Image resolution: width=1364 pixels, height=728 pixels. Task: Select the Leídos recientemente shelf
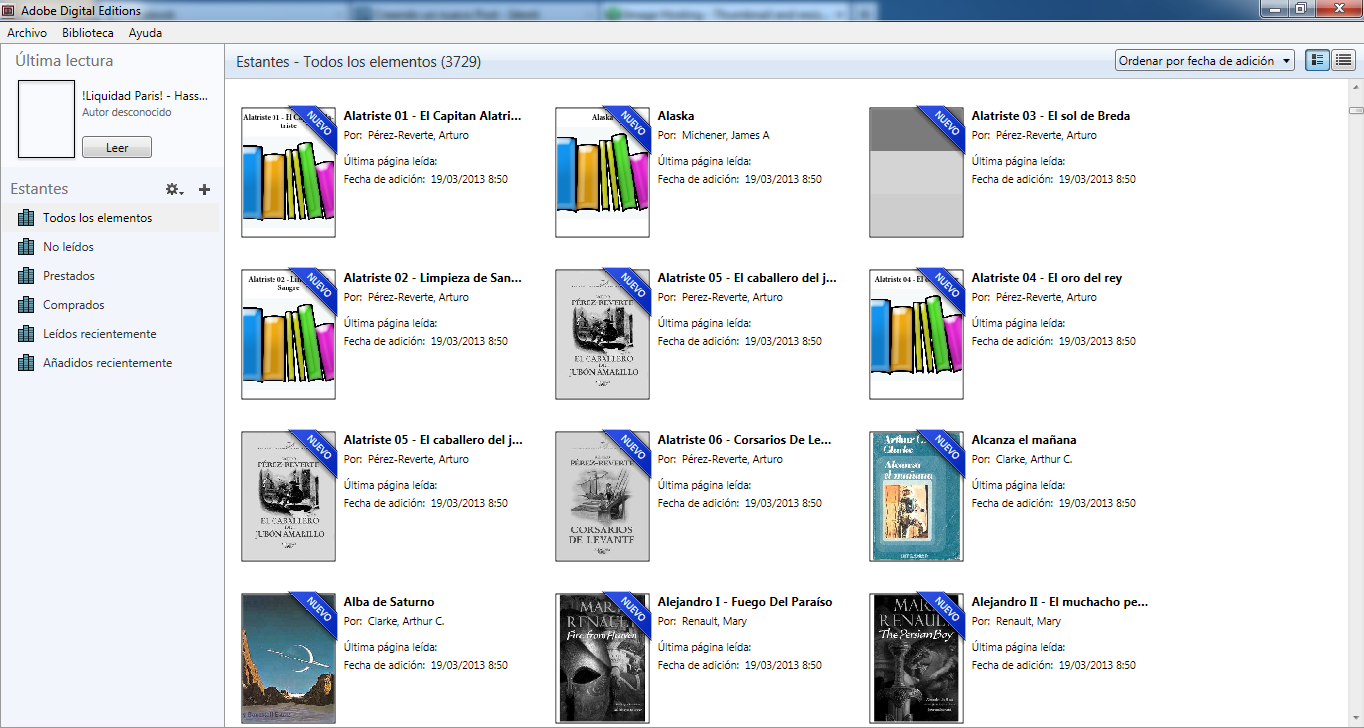[x=110, y=334]
